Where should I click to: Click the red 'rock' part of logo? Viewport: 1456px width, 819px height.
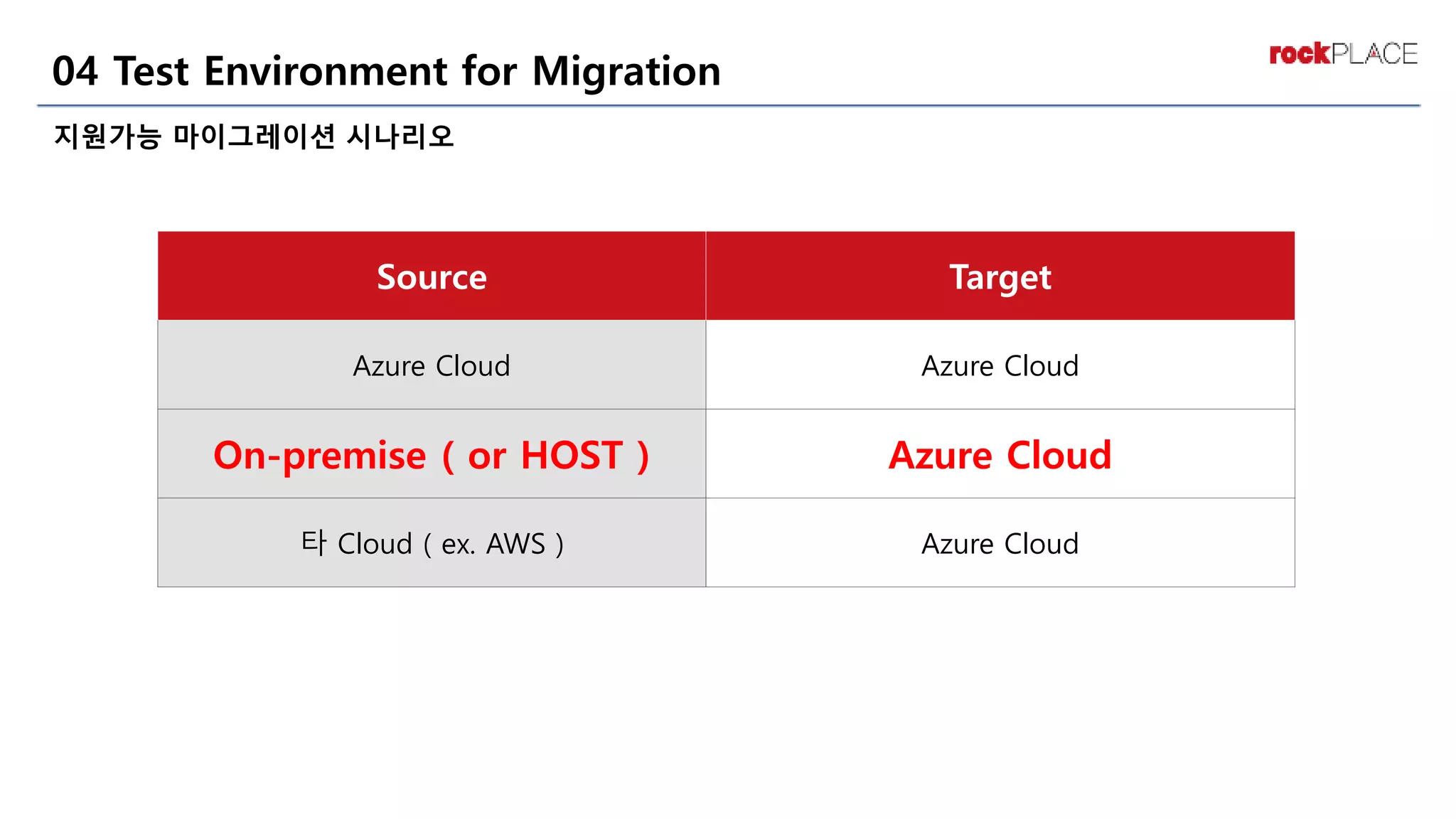click(x=1299, y=54)
